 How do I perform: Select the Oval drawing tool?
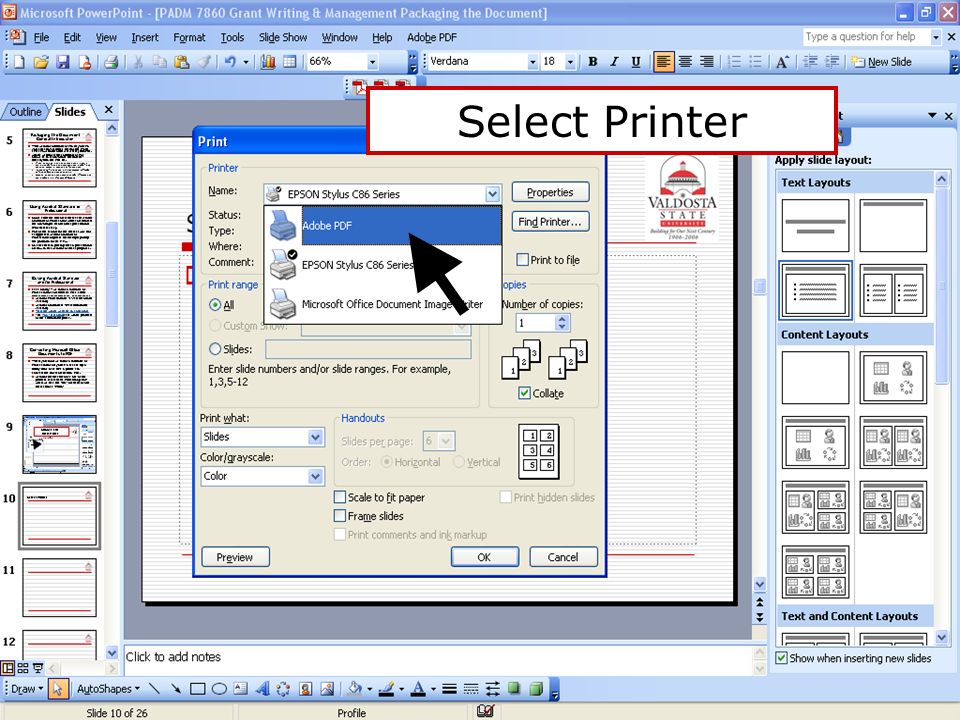point(219,689)
